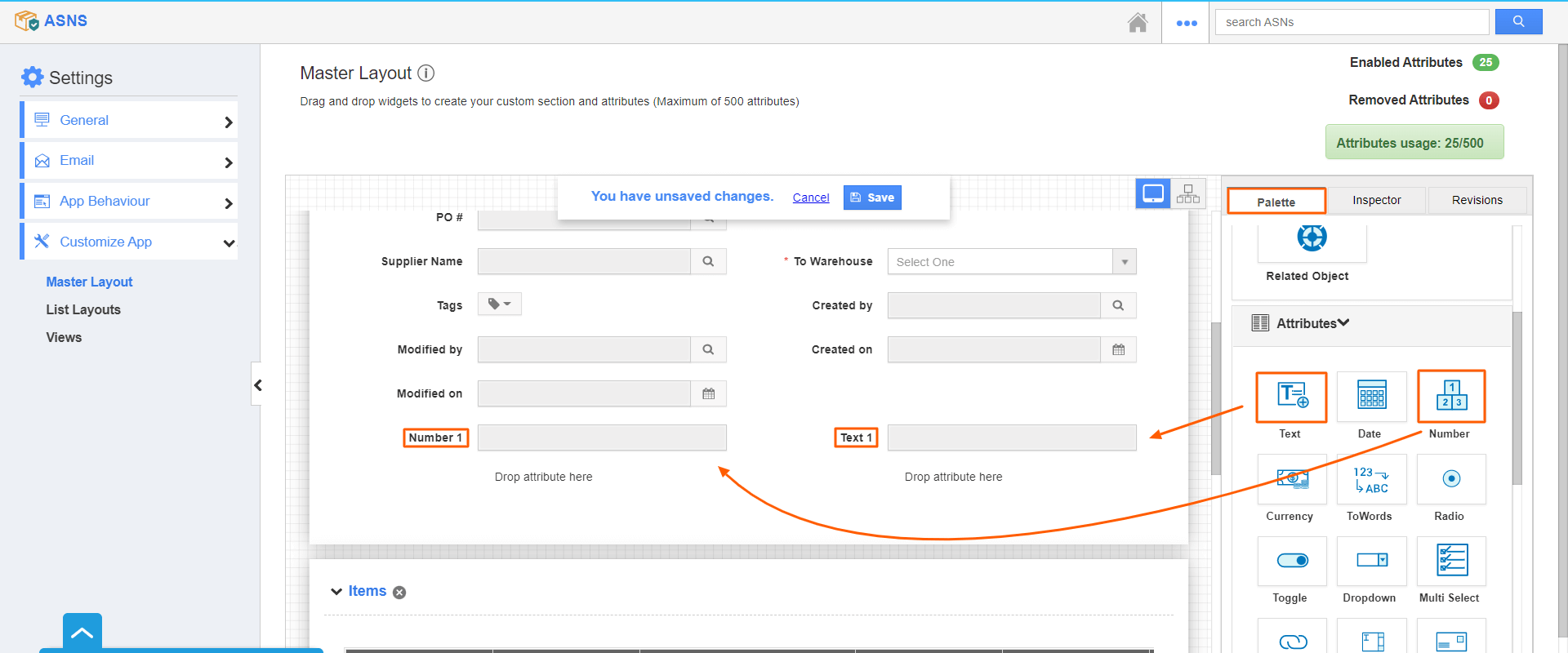1568x653 pixels.
Task: Click the Enabled Attributes 25 count
Action: [x=1486, y=62]
